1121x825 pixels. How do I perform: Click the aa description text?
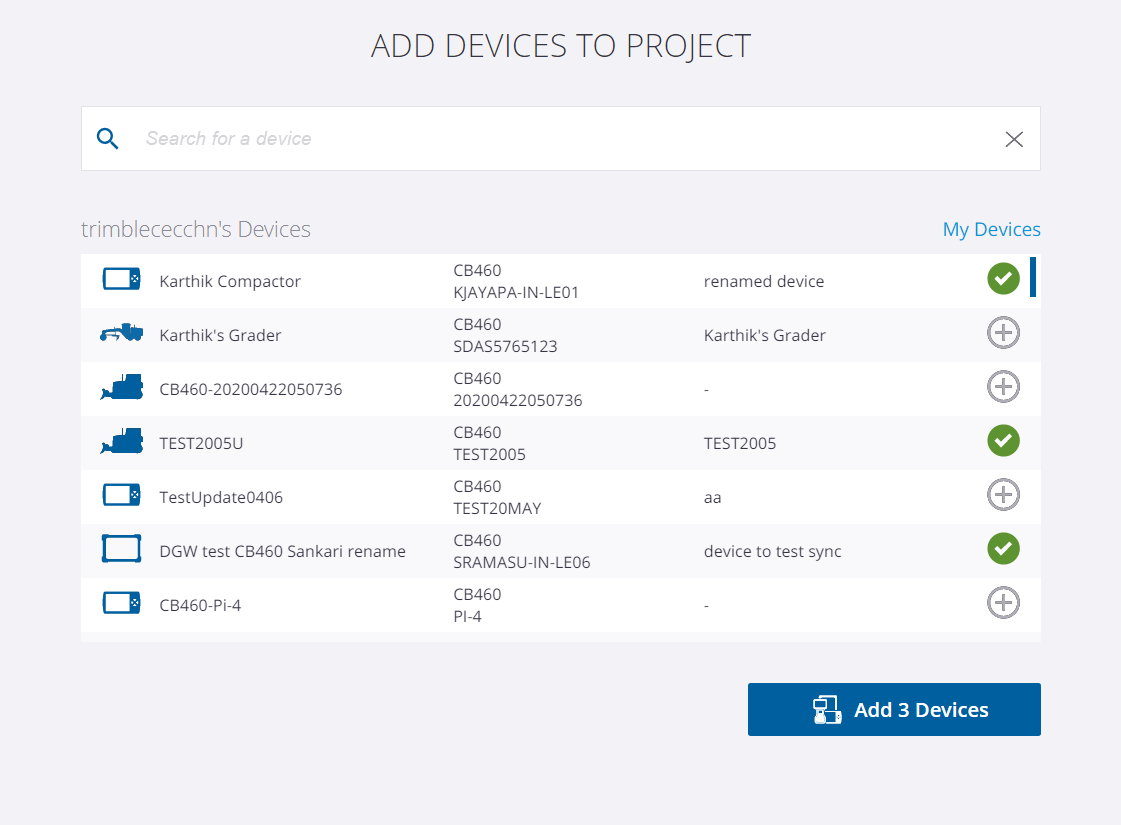712,498
